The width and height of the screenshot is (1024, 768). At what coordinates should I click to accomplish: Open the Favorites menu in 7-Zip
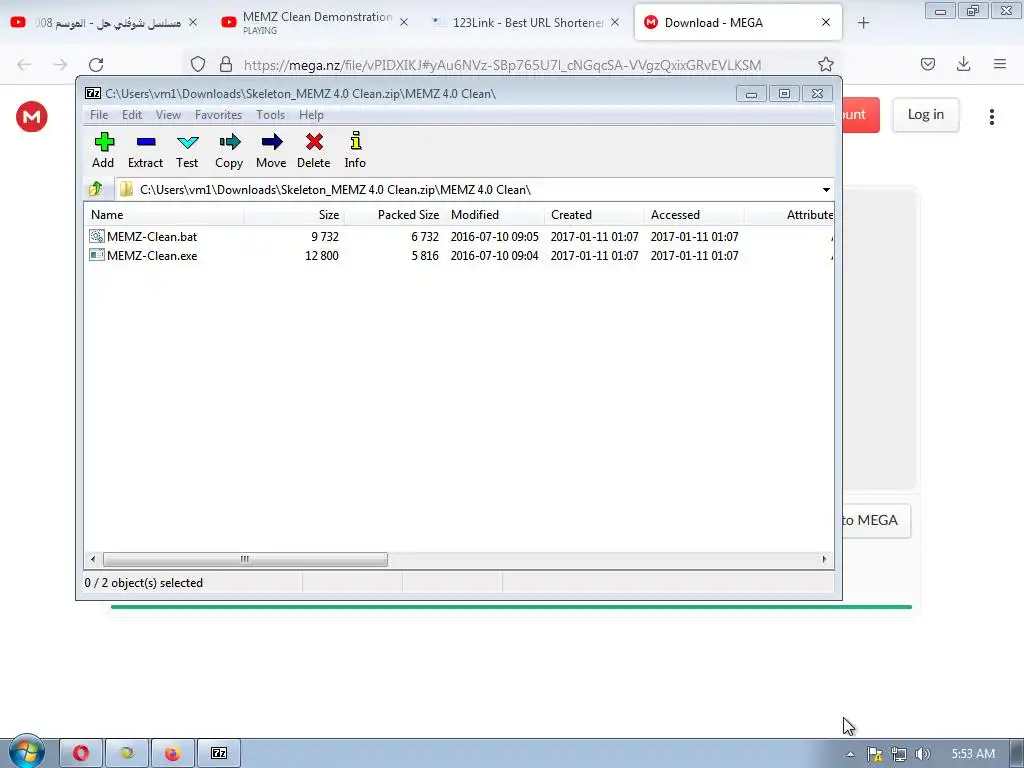tap(219, 115)
